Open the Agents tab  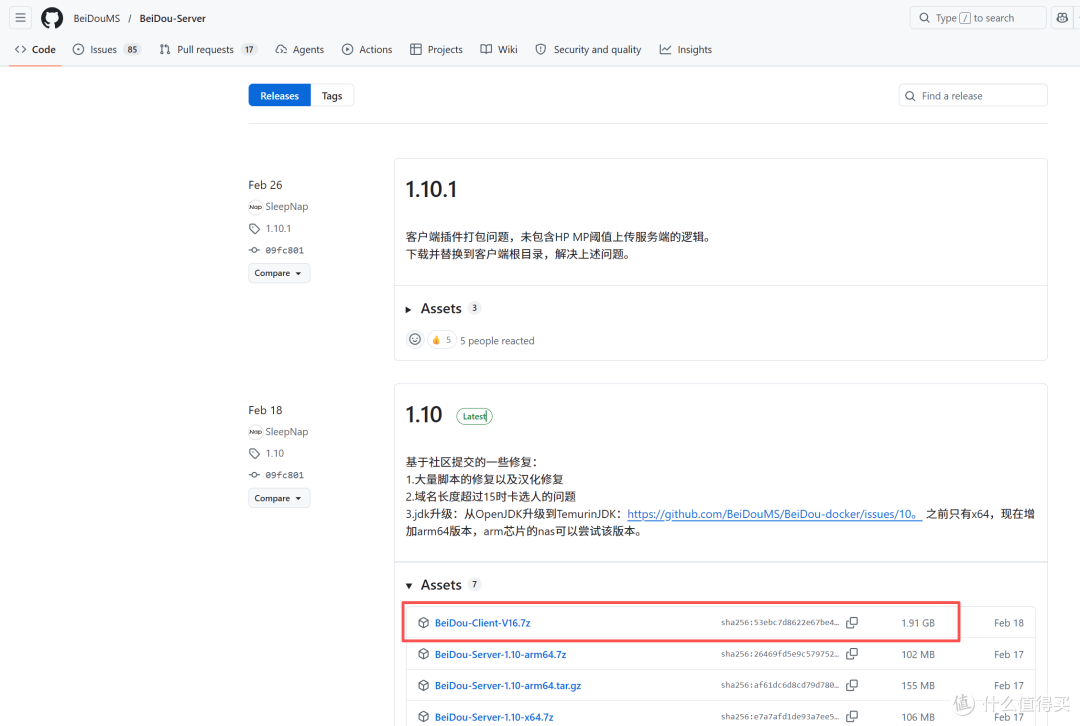[x=300, y=50]
